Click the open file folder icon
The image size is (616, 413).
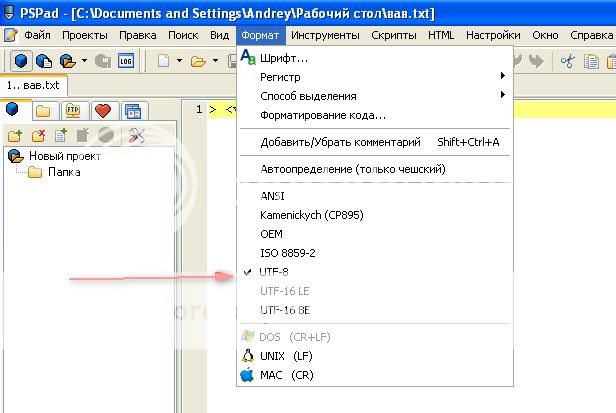(198, 61)
